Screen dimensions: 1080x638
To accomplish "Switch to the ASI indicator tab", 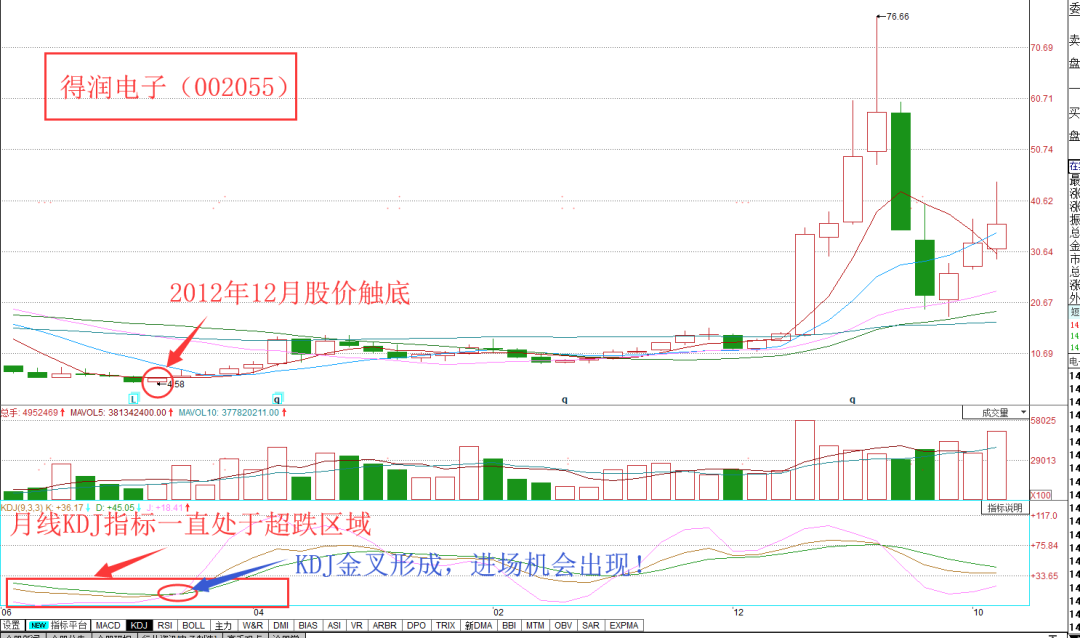I will tap(334, 626).
